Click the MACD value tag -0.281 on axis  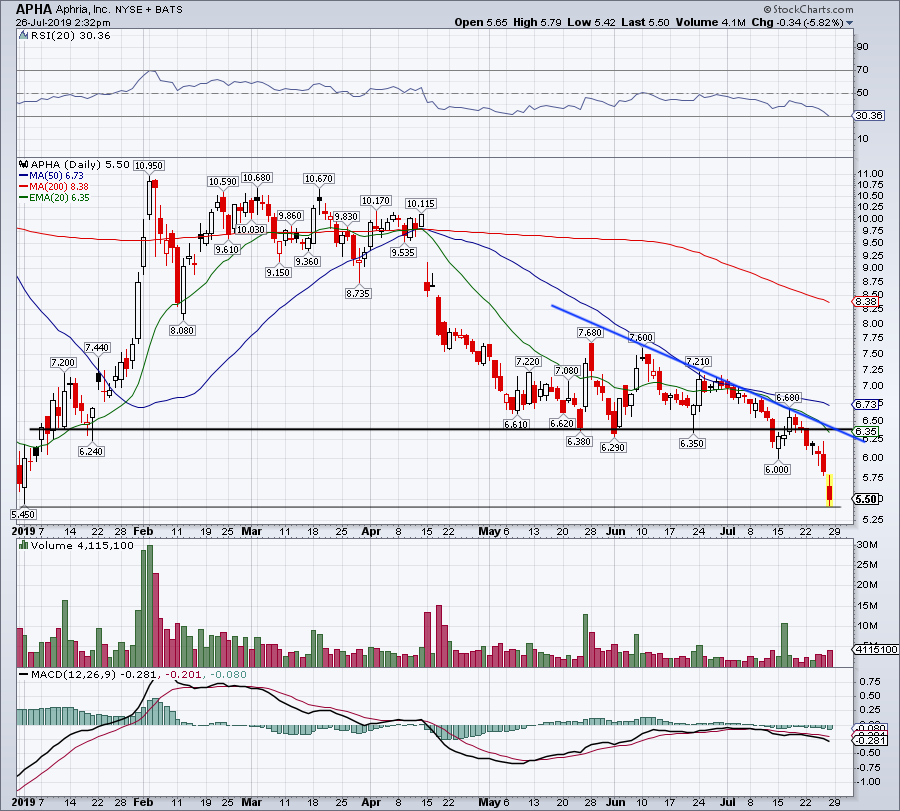coord(868,740)
